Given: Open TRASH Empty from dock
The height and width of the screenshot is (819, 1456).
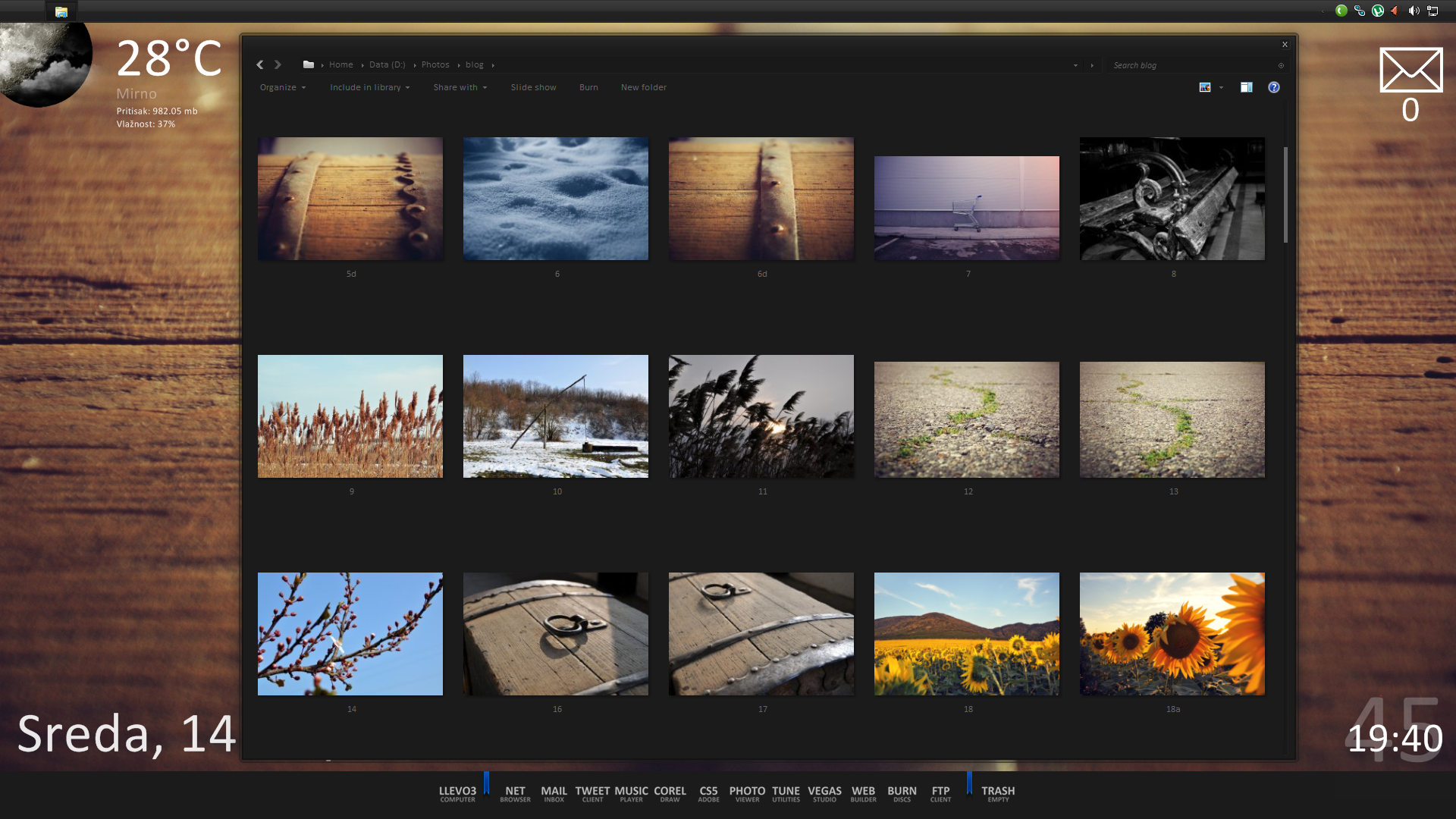Looking at the screenshot, I should (x=998, y=793).
